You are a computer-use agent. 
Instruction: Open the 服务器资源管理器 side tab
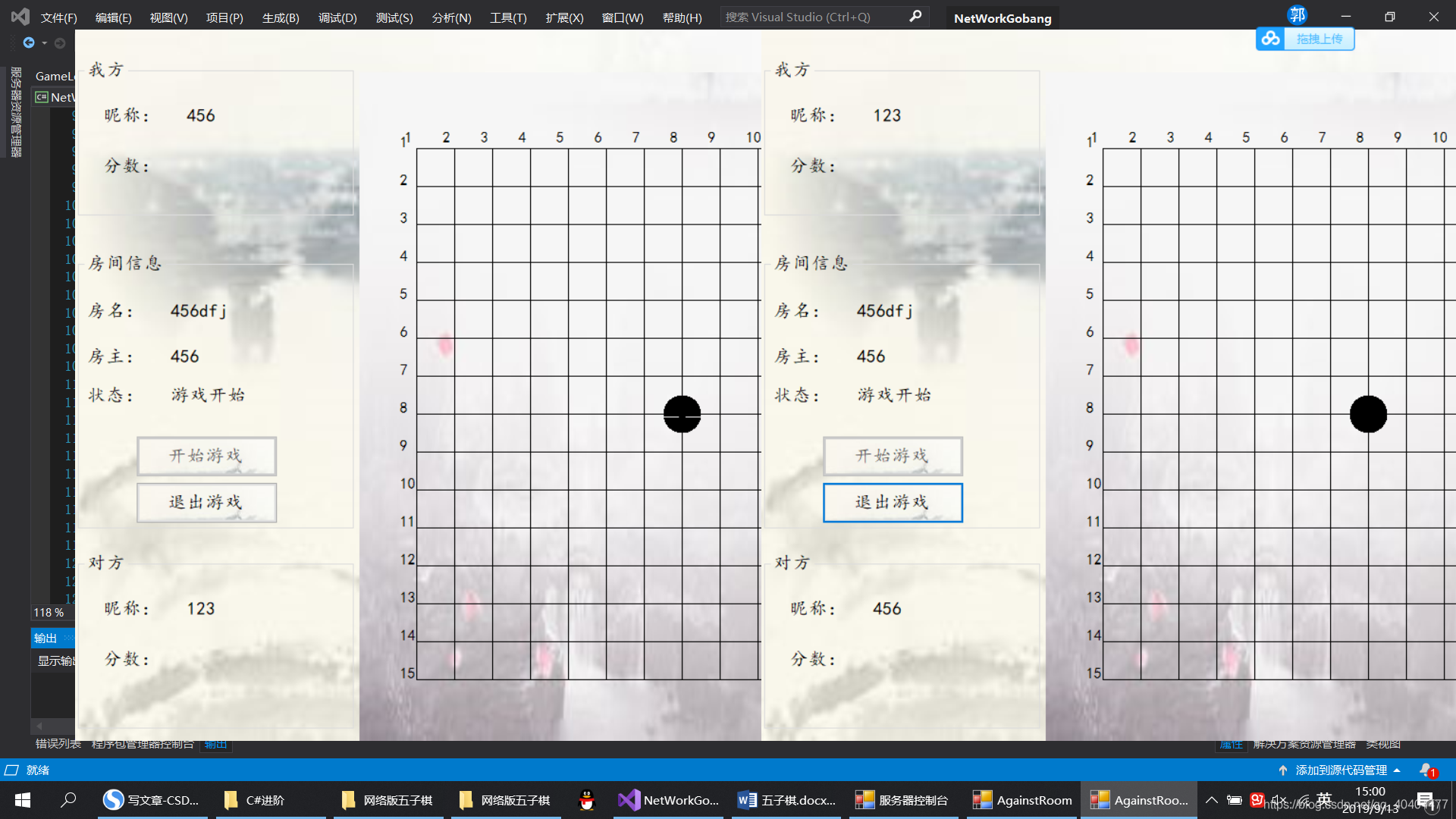coord(15,112)
